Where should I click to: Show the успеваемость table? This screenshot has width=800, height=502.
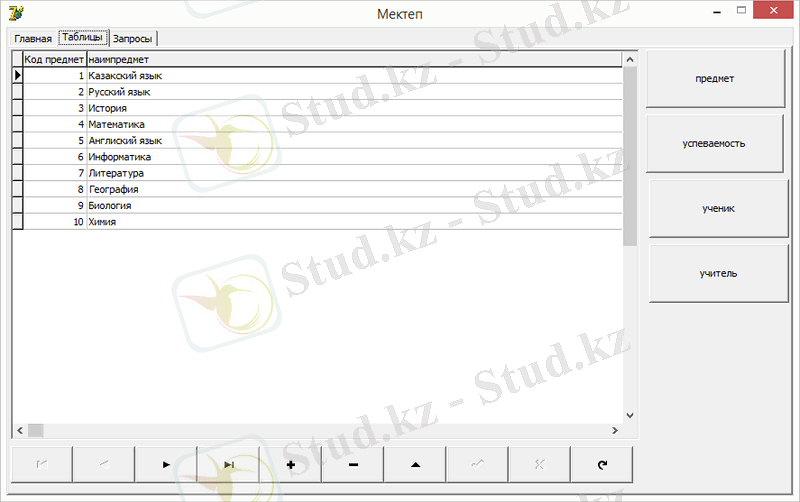pos(714,143)
